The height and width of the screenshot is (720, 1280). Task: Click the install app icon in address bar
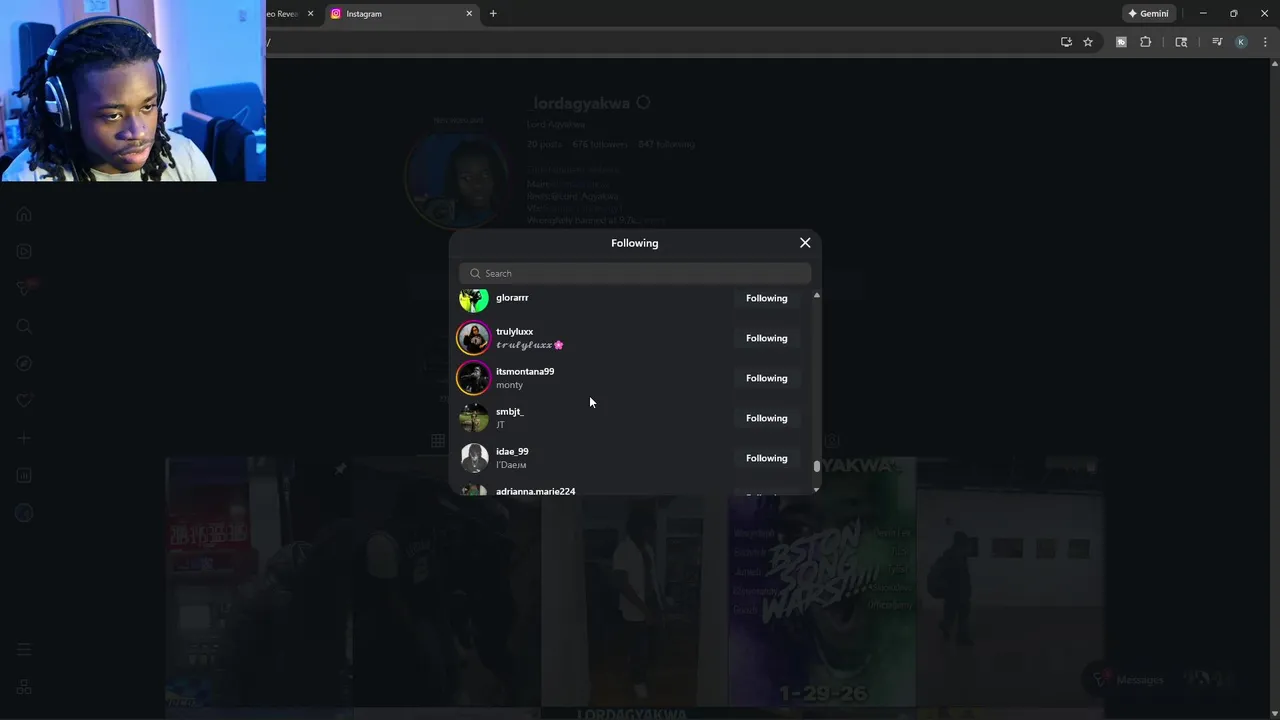[1066, 42]
